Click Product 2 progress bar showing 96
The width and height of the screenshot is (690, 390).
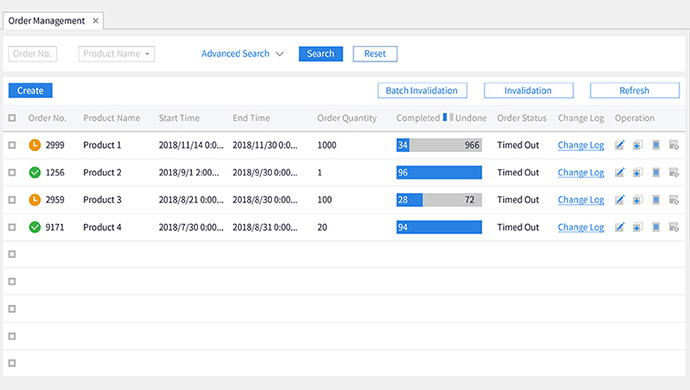(439, 173)
